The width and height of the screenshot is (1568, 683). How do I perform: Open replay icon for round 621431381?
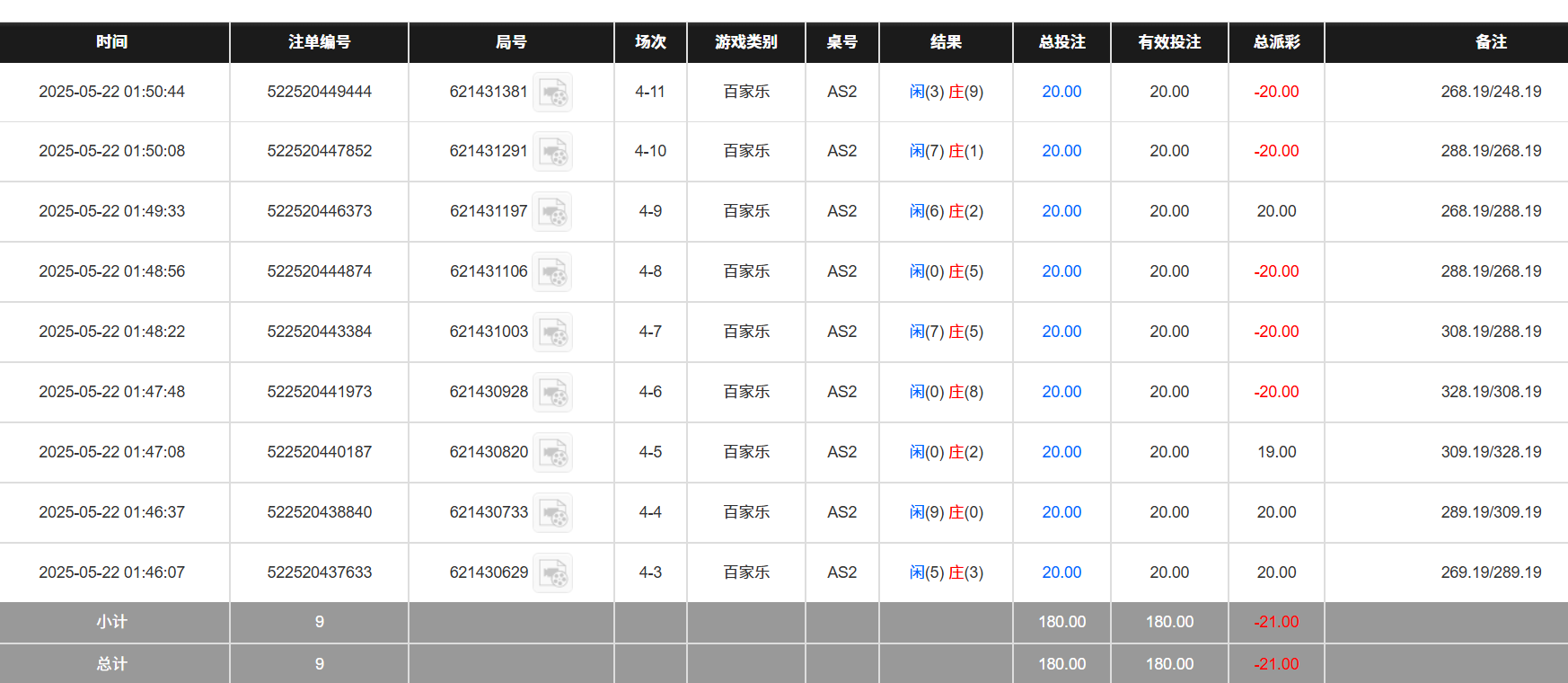click(552, 93)
